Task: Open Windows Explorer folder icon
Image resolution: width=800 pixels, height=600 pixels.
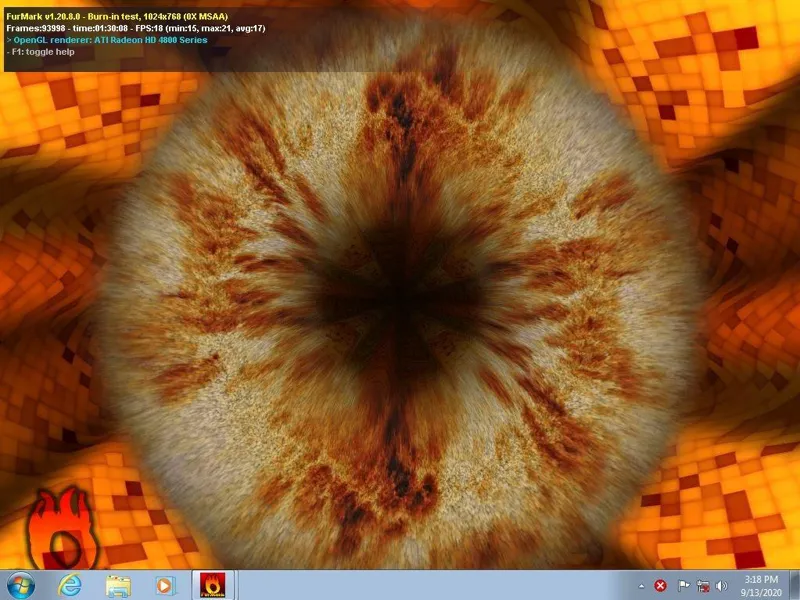Action: pyautogui.click(x=118, y=584)
